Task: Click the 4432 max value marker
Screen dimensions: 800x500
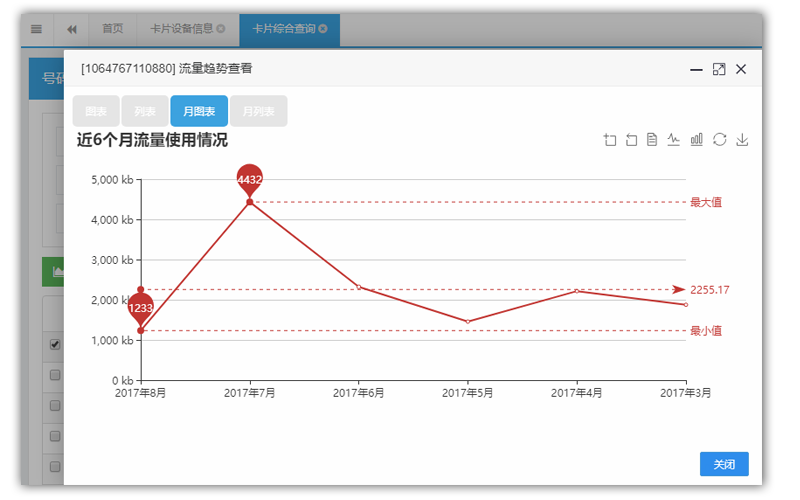Action: click(249, 180)
